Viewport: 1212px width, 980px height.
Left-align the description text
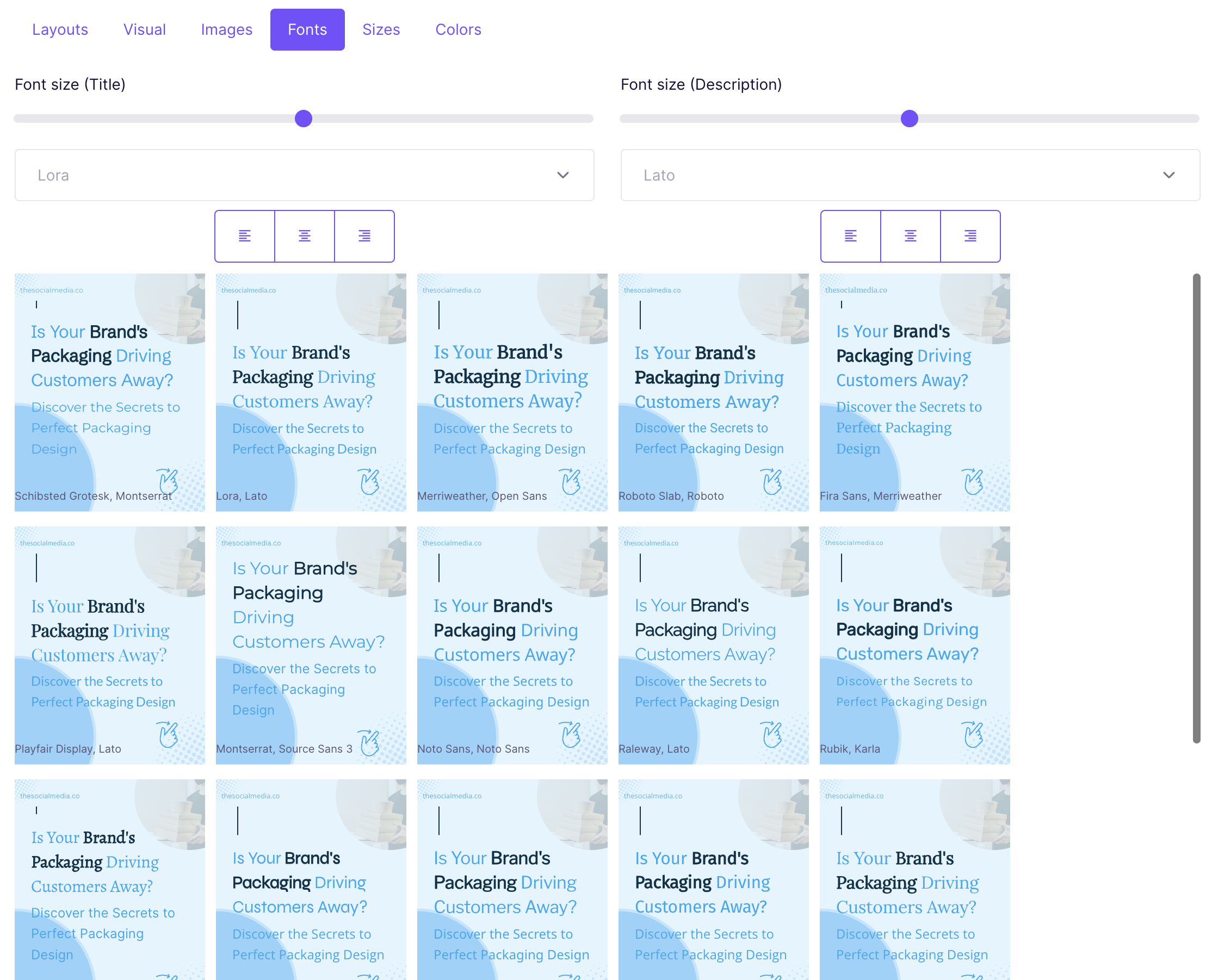coord(851,236)
